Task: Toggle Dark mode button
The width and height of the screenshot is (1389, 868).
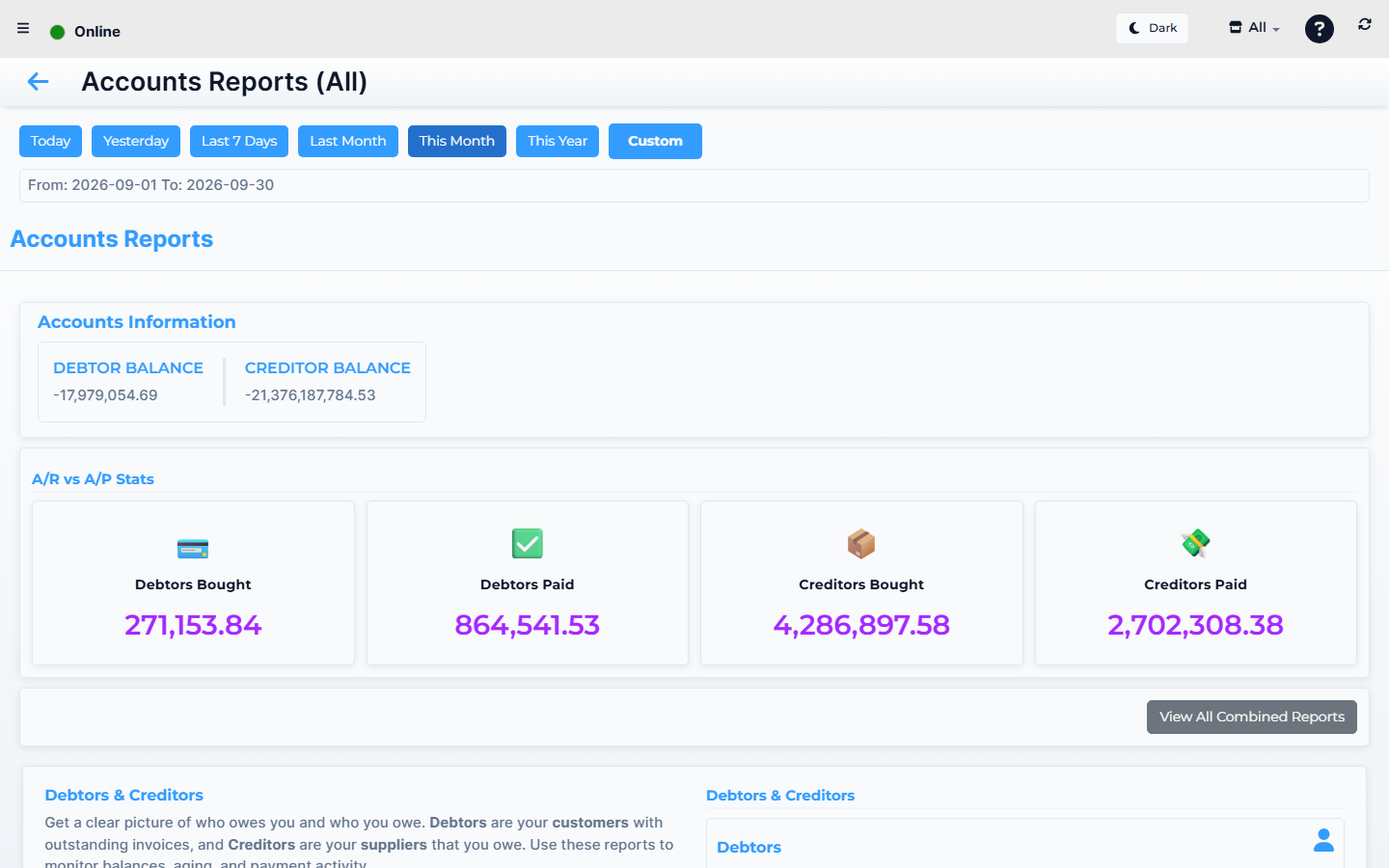Action: [1152, 28]
